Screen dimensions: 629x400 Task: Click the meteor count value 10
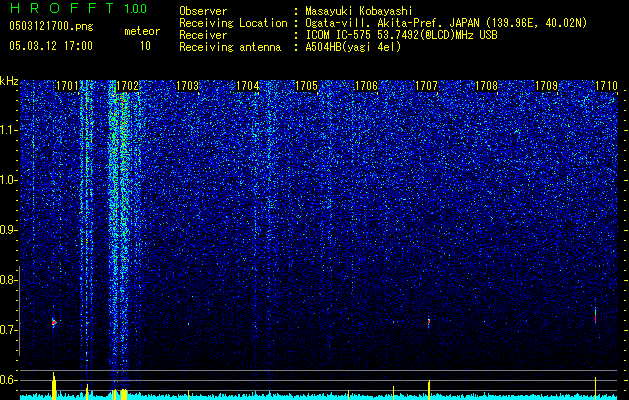145,46
